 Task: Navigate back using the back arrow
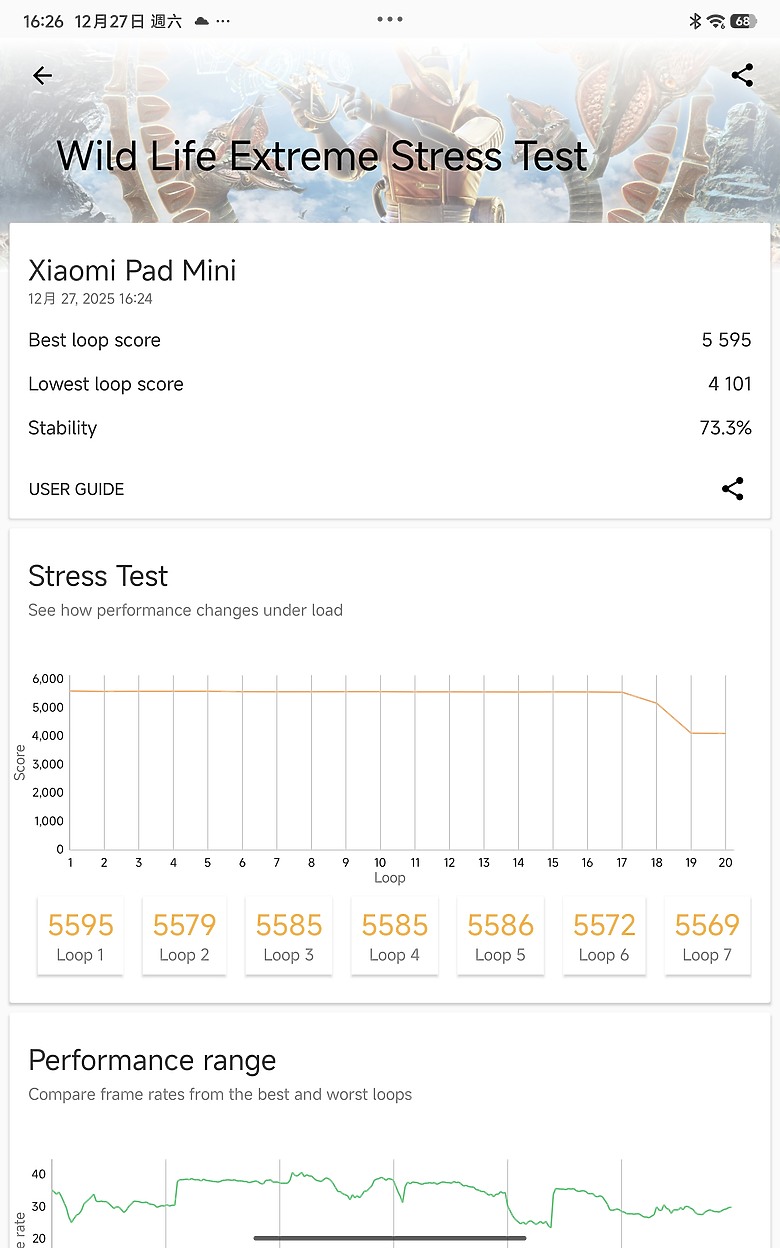[42, 75]
